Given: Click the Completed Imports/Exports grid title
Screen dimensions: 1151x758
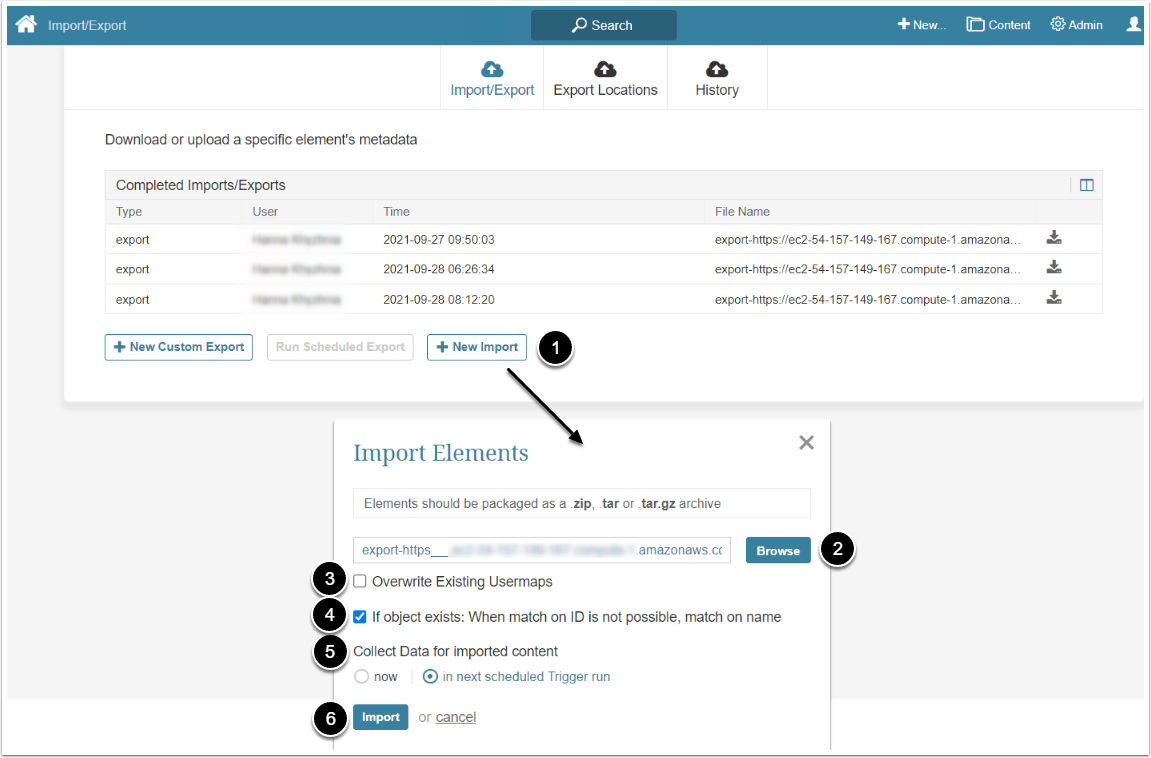Looking at the screenshot, I should tap(200, 185).
